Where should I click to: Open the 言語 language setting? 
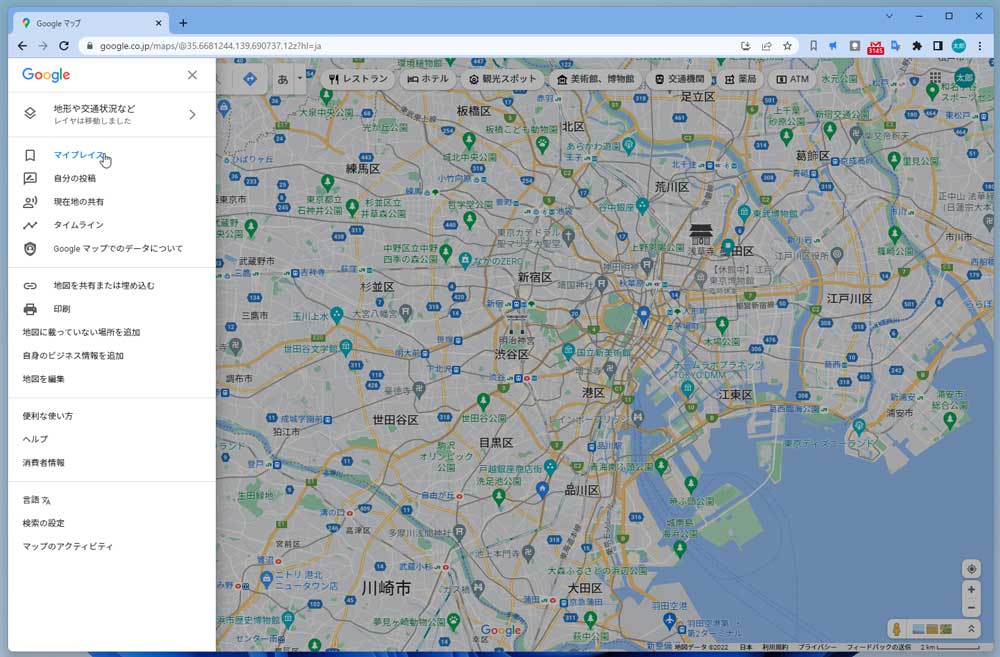point(36,500)
